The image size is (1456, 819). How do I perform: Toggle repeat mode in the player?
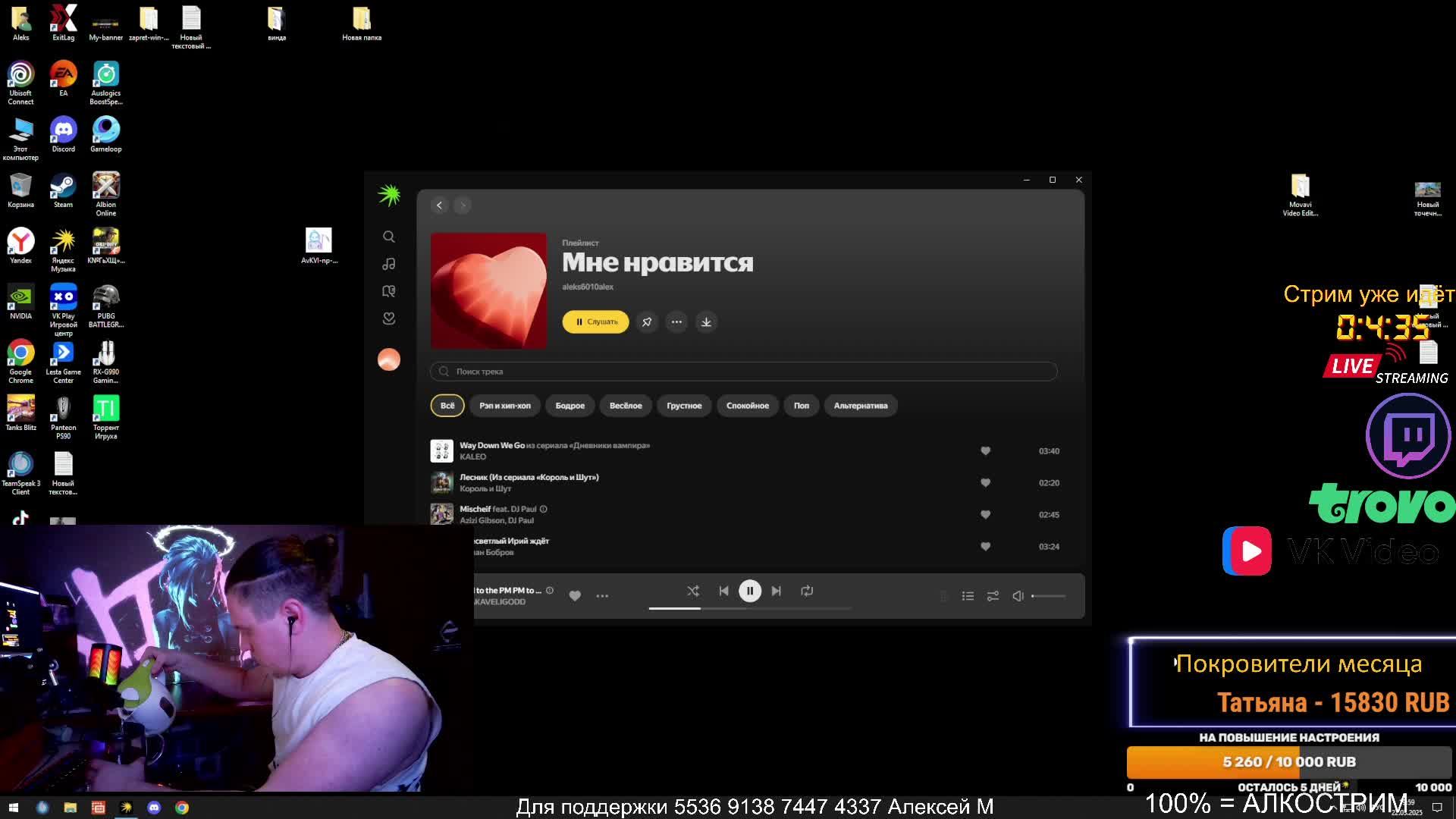(x=807, y=591)
